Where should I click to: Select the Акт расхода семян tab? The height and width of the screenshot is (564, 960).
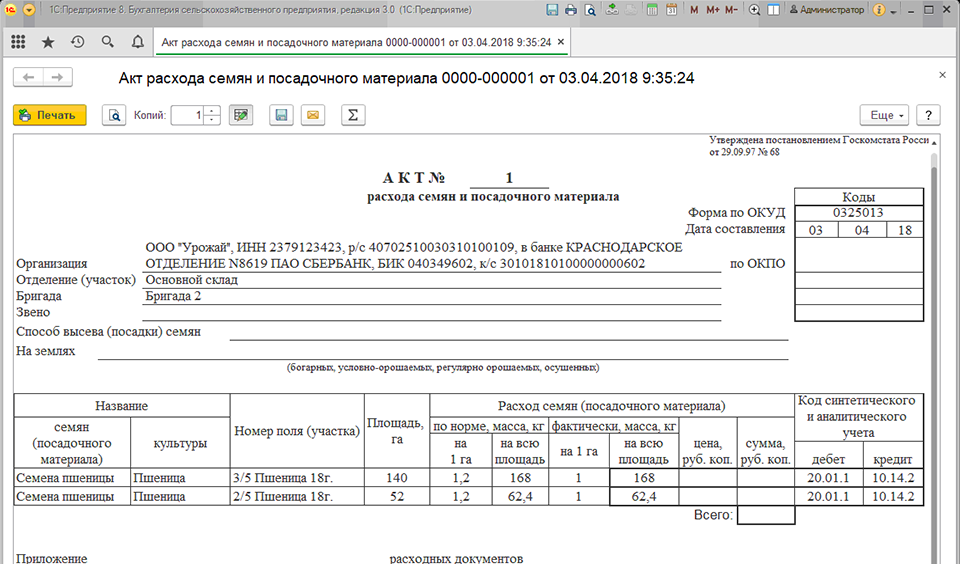356,42
